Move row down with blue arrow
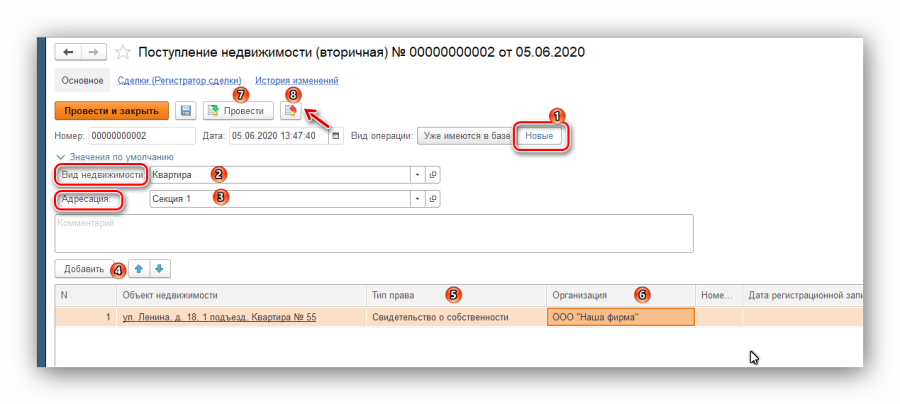This screenshot has width=900, height=404. (x=160, y=268)
